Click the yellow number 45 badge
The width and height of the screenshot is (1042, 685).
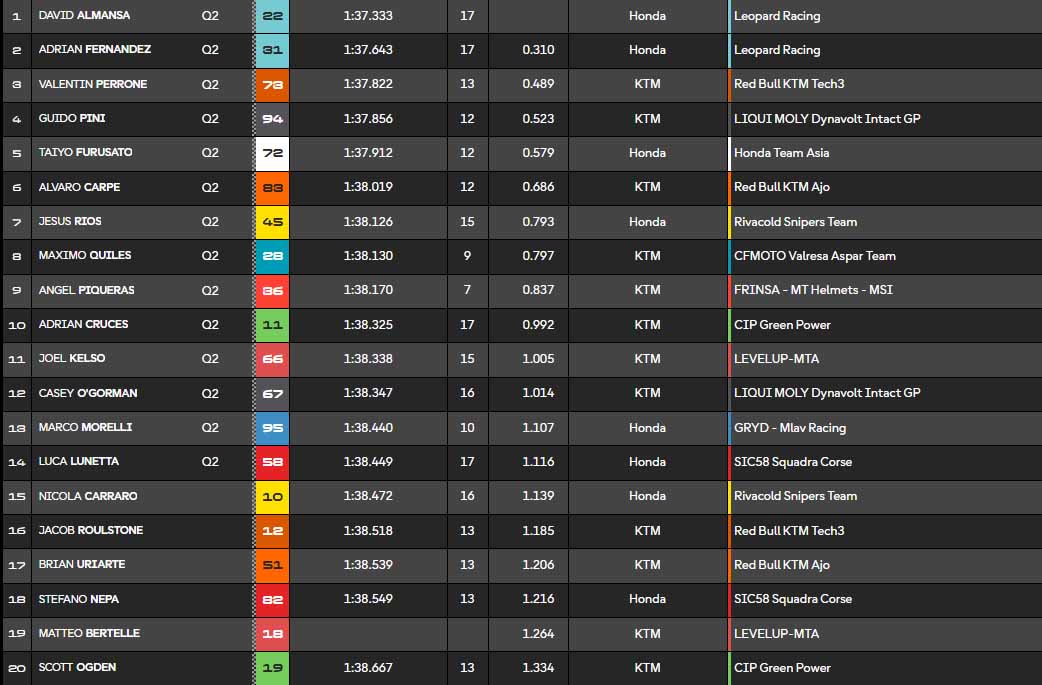click(x=272, y=222)
